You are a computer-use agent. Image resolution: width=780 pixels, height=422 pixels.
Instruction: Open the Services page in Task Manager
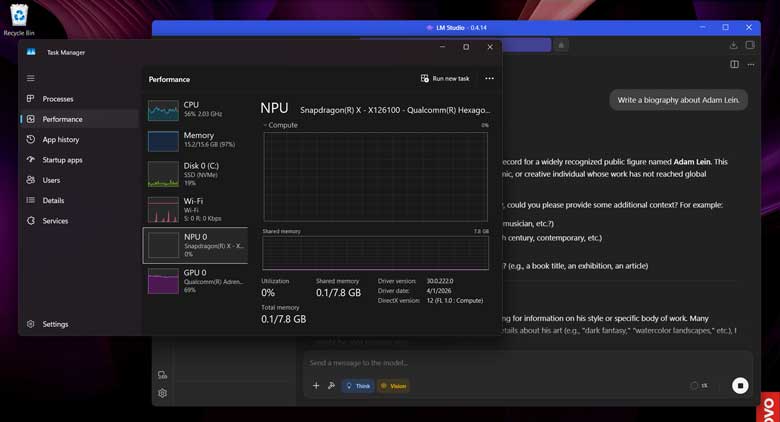click(80, 221)
